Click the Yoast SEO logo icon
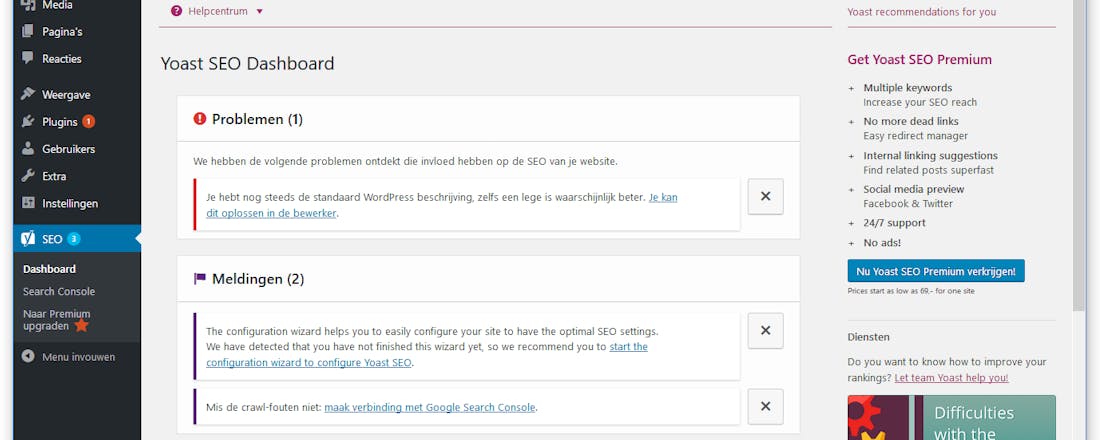Viewport: 1100px width, 440px height. point(28,239)
